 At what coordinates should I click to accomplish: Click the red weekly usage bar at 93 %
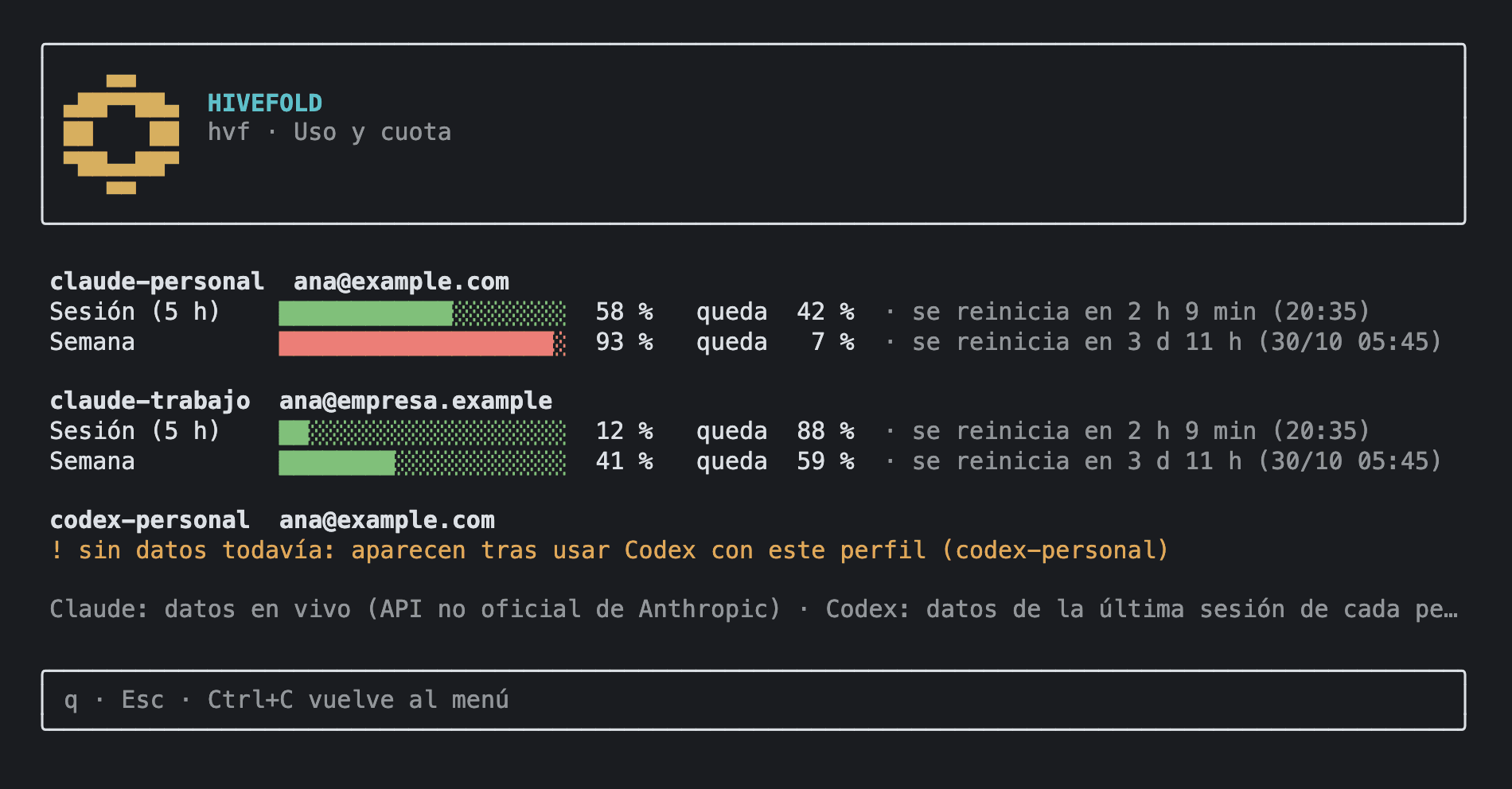click(423, 343)
